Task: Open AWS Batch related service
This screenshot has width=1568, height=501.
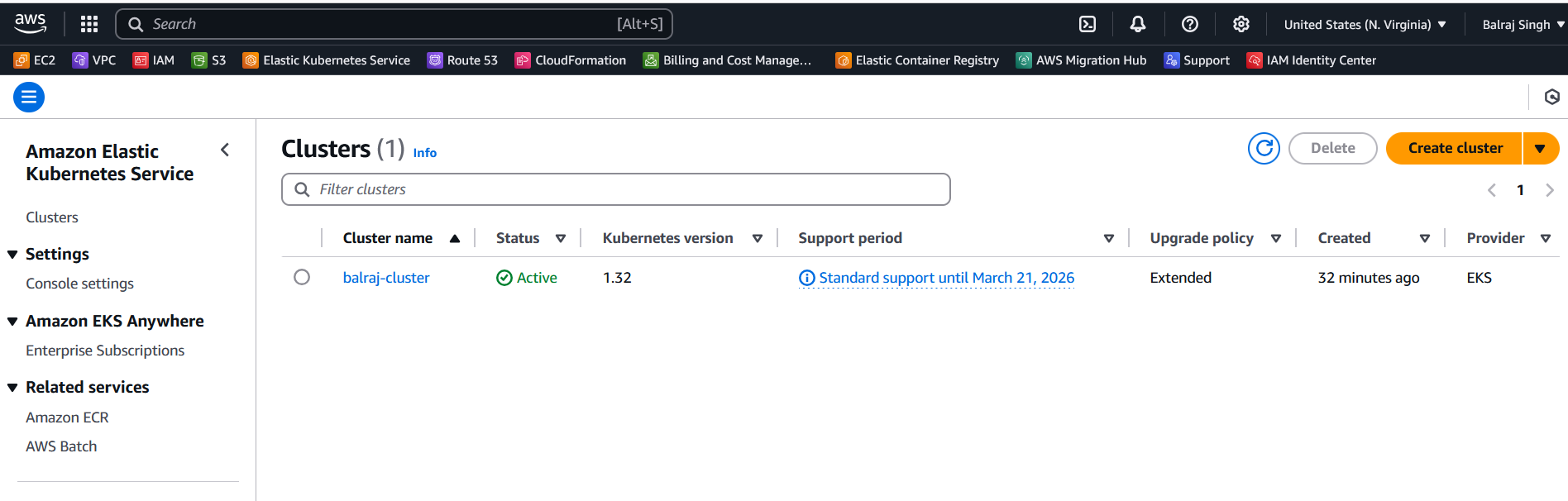Action: [61, 446]
